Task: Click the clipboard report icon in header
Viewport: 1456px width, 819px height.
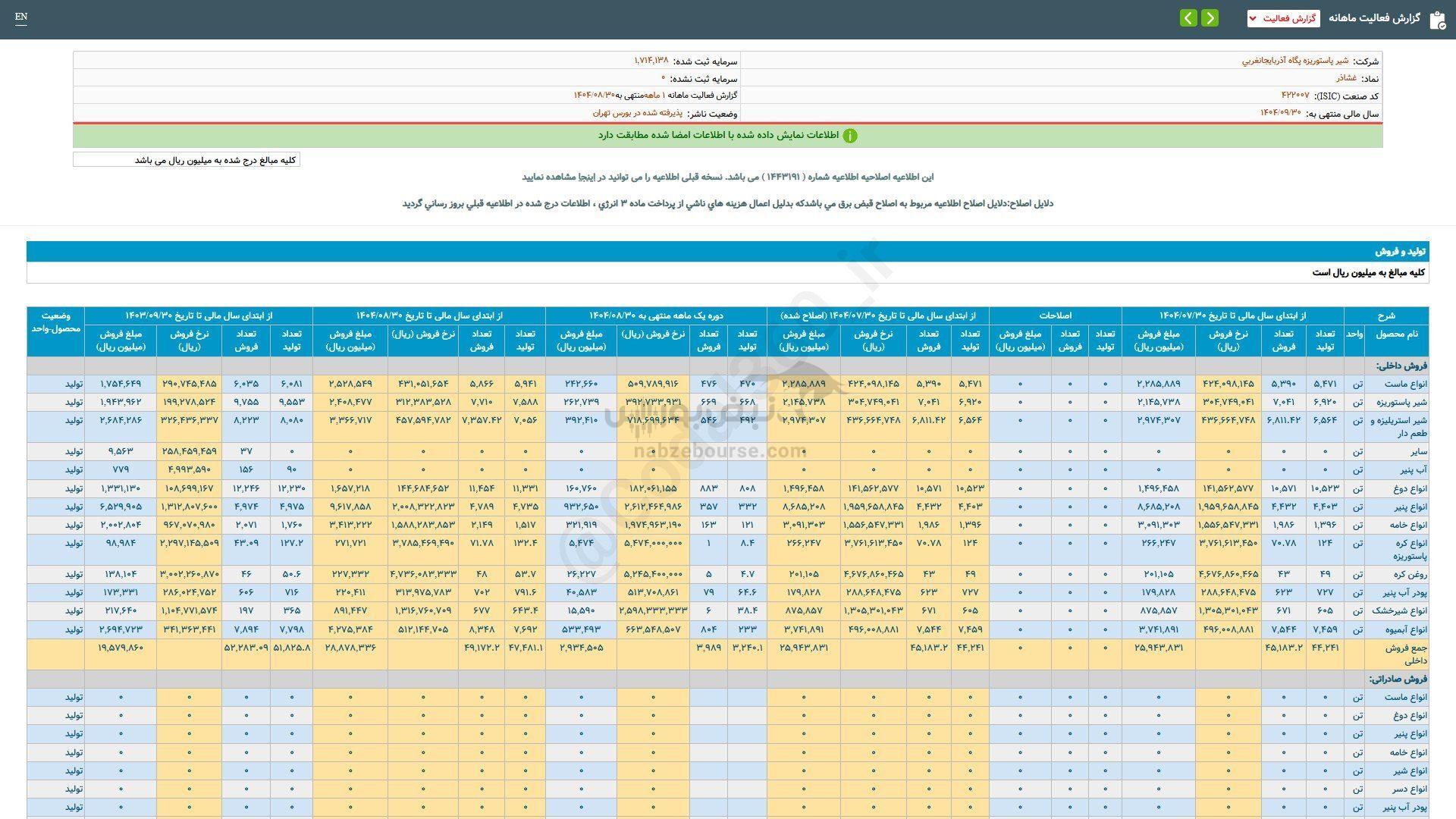Action: pyautogui.click(x=1437, y=20)
